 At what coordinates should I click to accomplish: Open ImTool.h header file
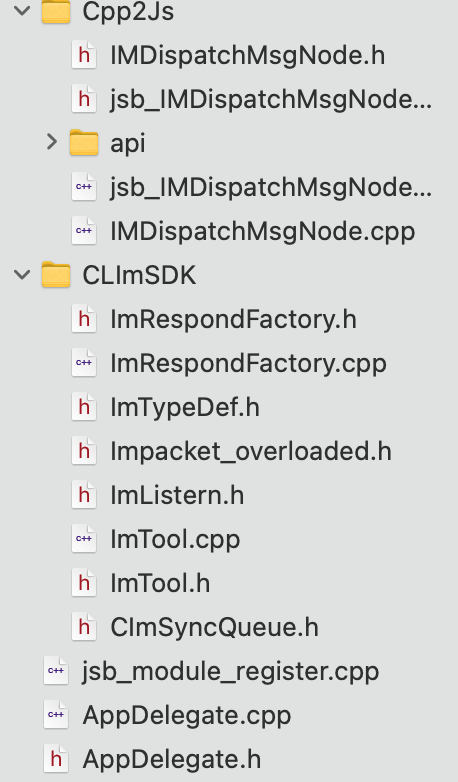[x=160, y=583]
